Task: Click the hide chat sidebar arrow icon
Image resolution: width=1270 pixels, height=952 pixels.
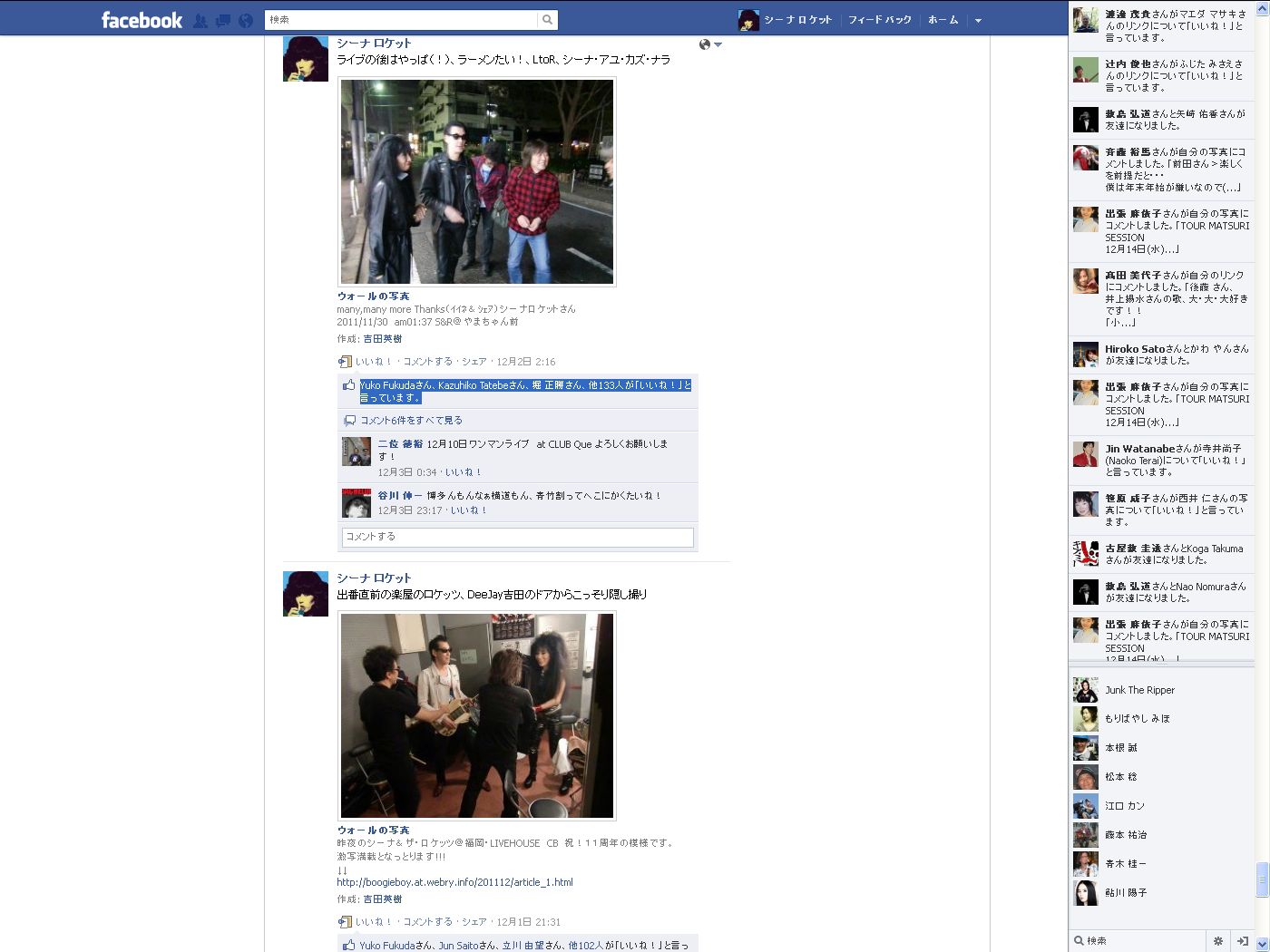Action: pyautogui.click(x=1243, y=941)
